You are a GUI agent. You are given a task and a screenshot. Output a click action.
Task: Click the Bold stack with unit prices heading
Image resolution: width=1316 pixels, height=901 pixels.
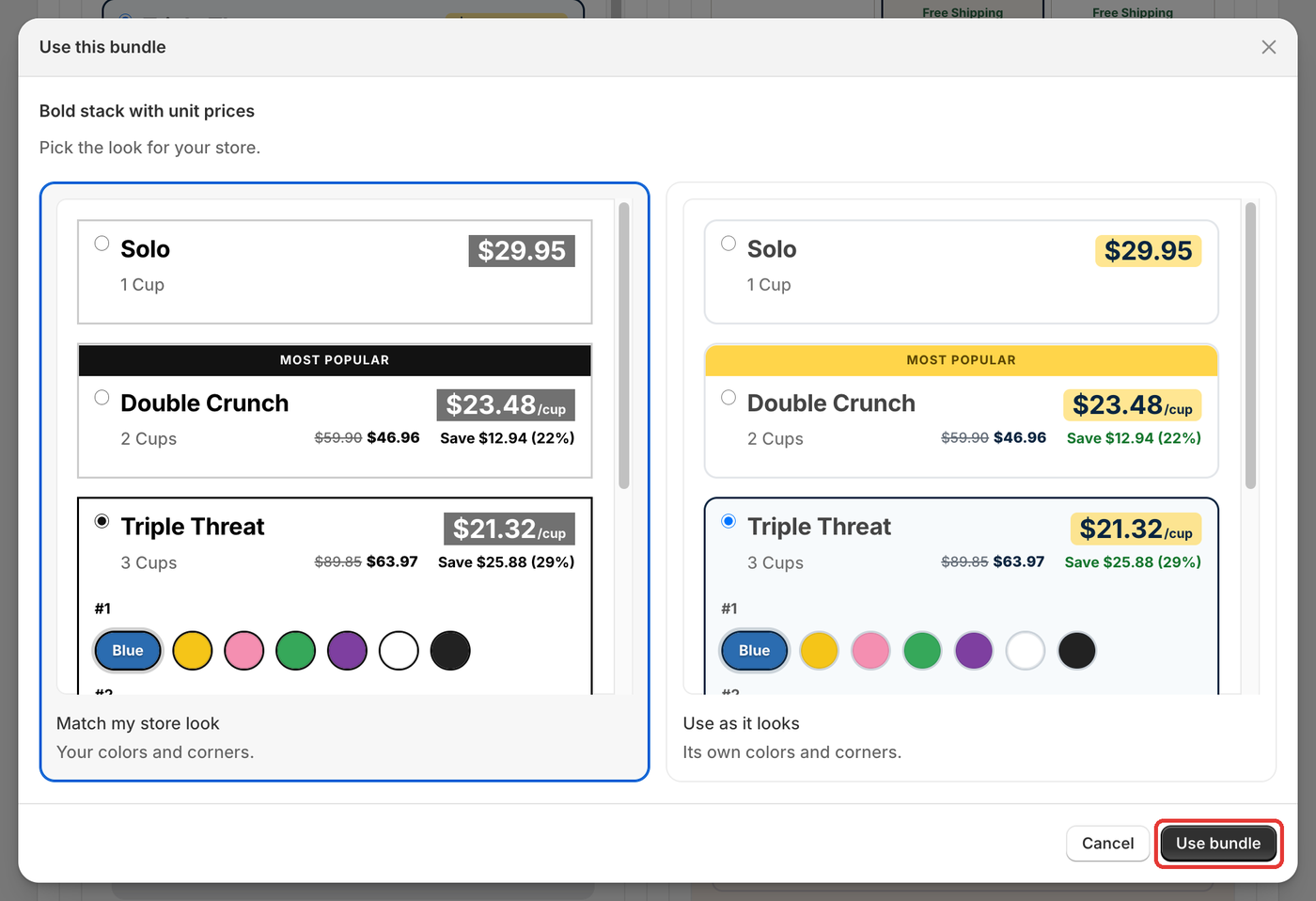147,111
